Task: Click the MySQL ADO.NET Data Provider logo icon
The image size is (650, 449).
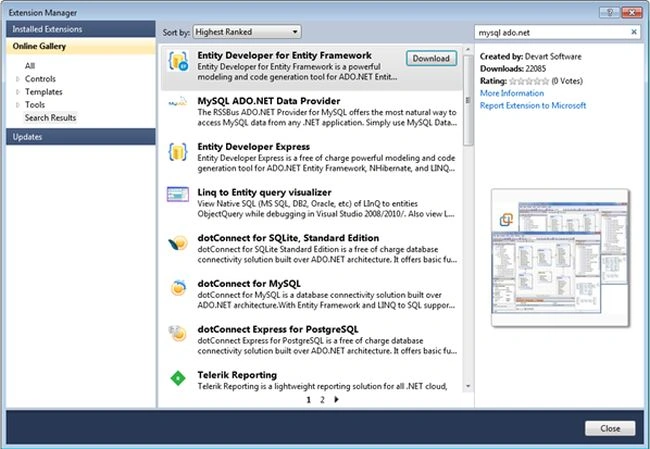Action: (x=178, y=103)
